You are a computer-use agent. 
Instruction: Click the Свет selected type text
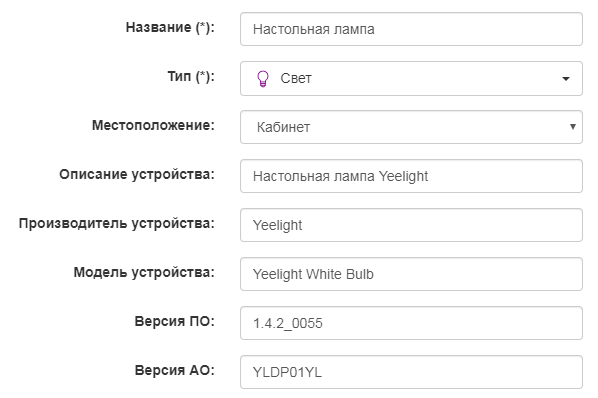(296, 79)
